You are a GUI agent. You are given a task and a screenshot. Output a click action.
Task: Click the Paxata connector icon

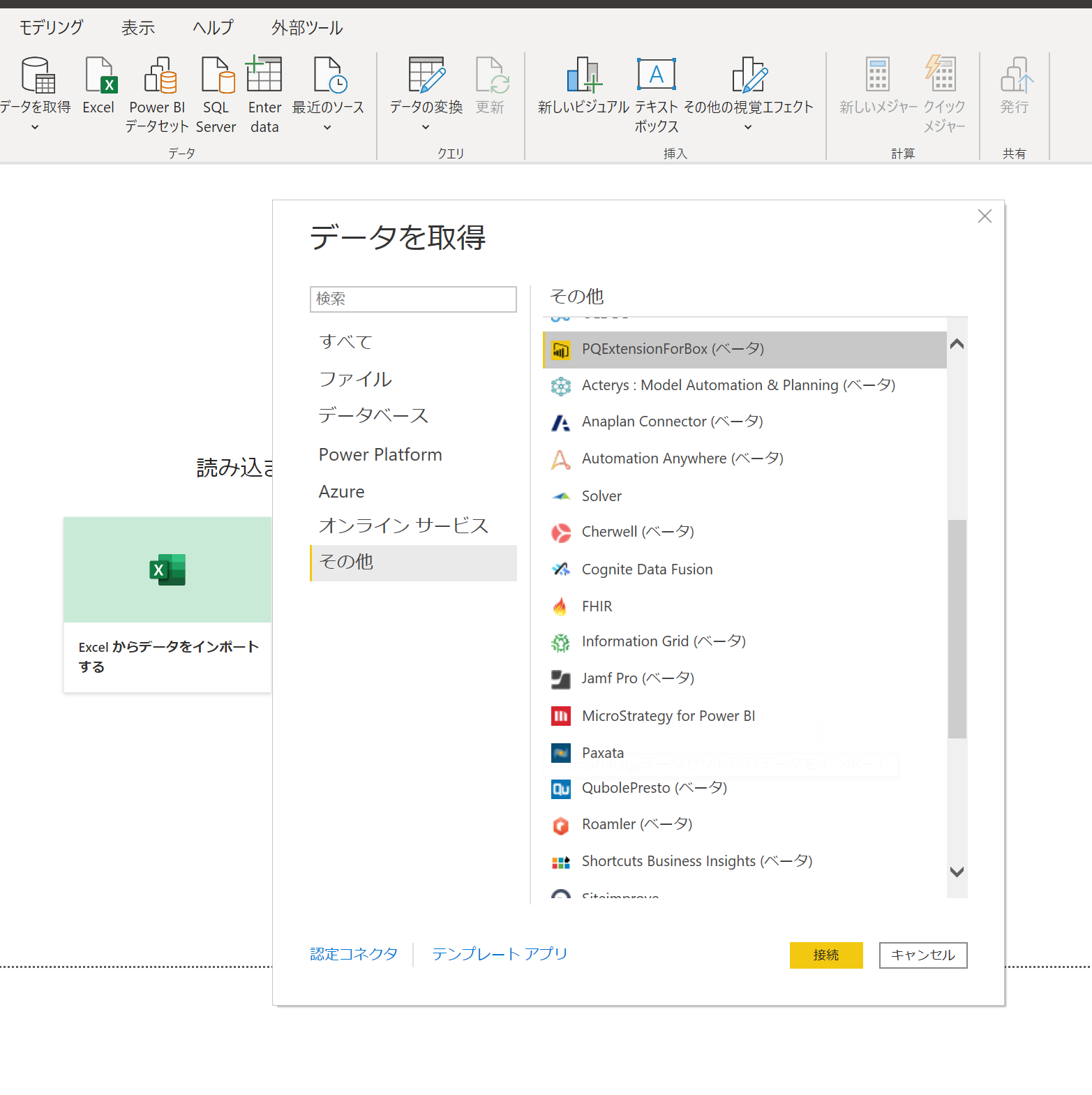pyautogui.click(x=560, y=753)
